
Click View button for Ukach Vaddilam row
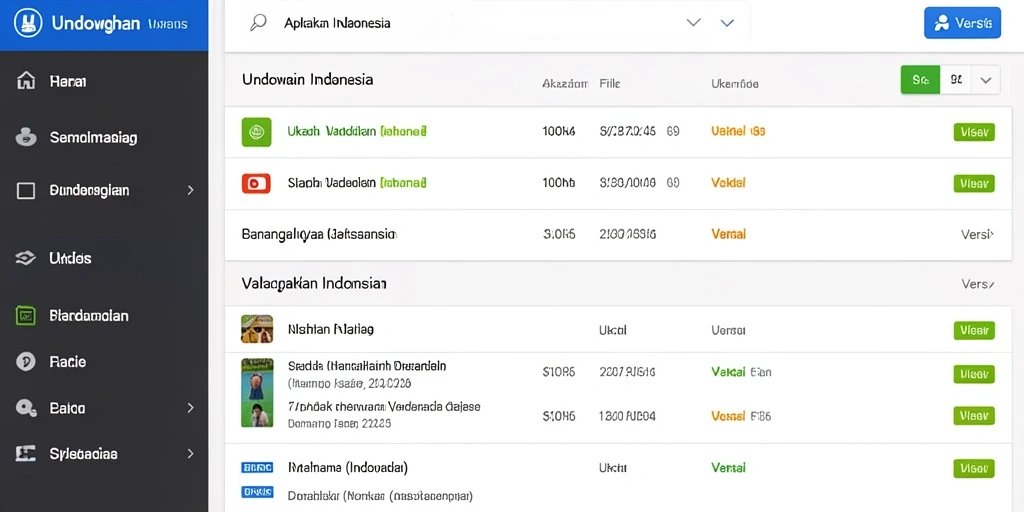pyautogui.click(x=974, y=132)
